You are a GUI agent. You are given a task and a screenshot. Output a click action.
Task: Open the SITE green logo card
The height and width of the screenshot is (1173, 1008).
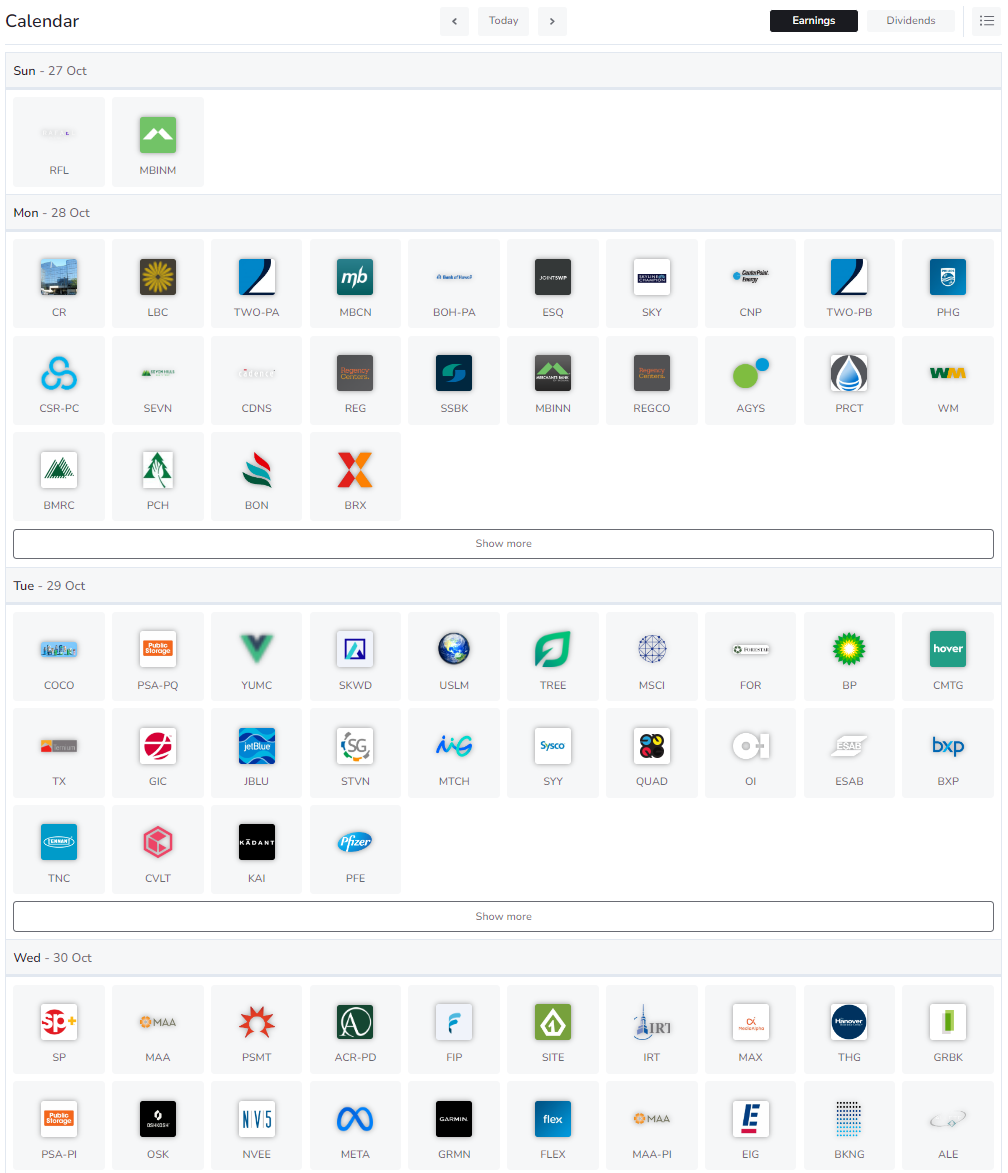[x=553, y=1029]
